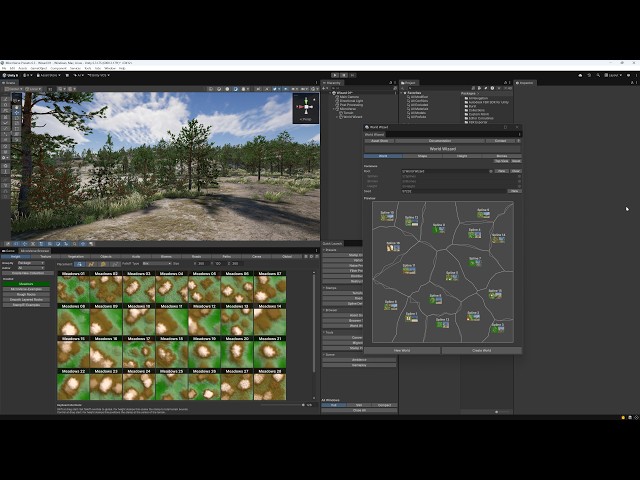Collapse the MicroVerse object in Hierarchy
This screenshot has width=640, height=480.
(335, 109)
